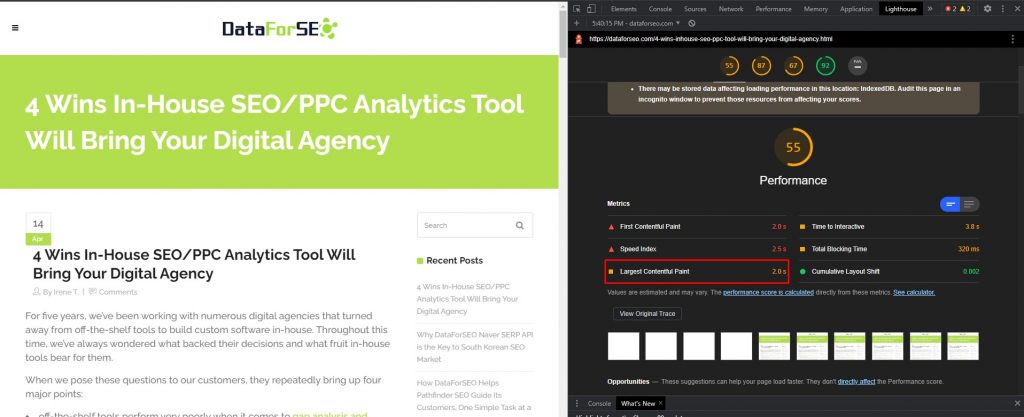Open the Application tab
This screenshot has width=1024, height=417.
[x=856, y=9]
